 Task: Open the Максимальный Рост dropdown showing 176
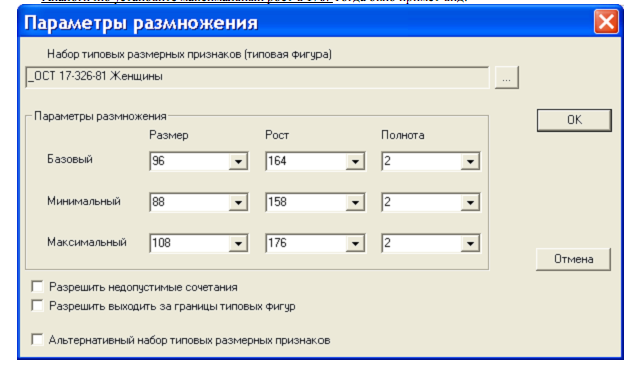(x=355, y=243)
